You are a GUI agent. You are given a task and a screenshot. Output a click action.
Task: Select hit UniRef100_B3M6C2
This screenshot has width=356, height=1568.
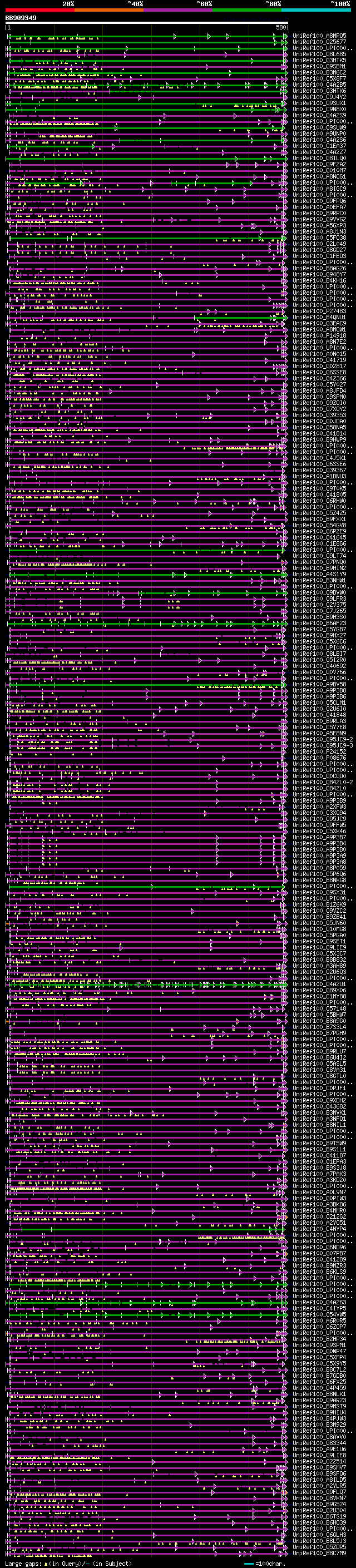319,72
